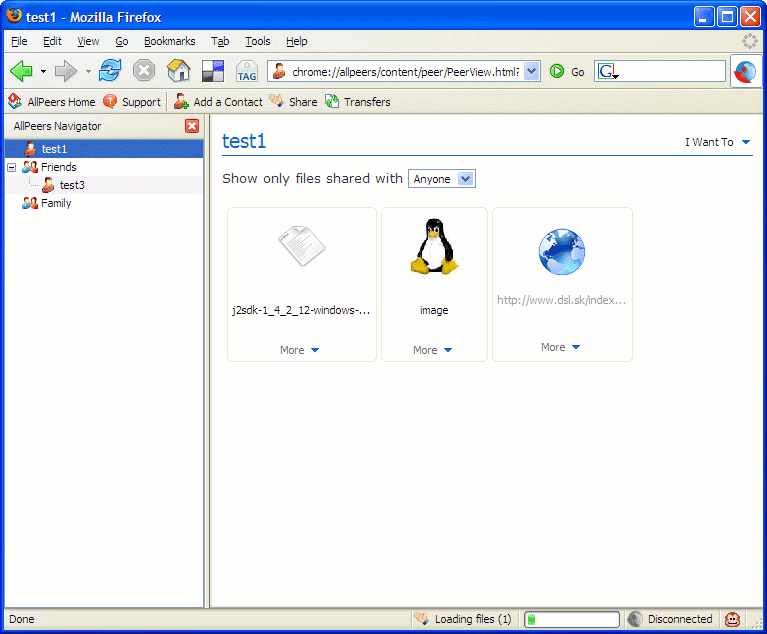Open the Tab menu
767x634 pixels.
pos(220,41)
